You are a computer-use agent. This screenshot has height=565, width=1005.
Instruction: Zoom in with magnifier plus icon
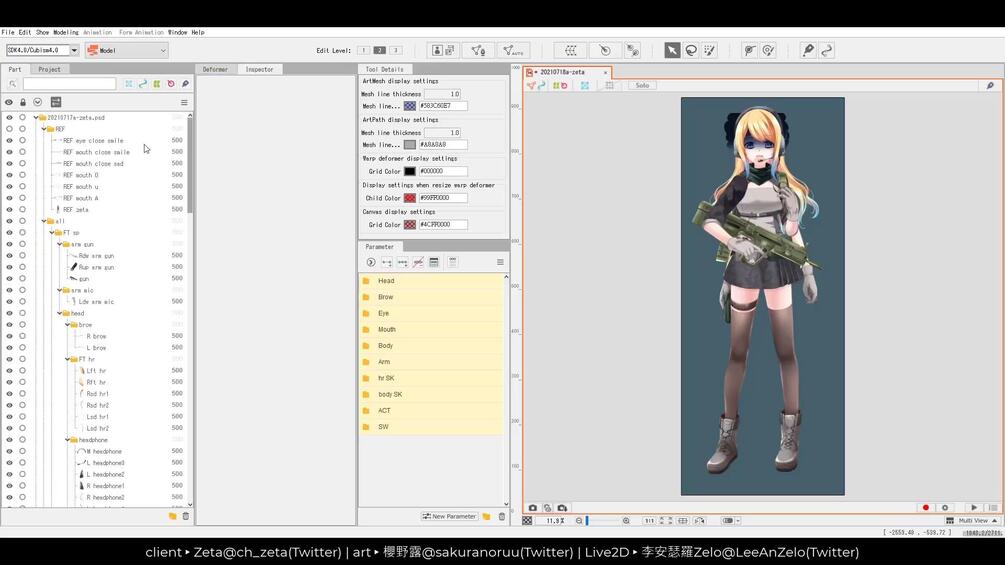point(626,521)
